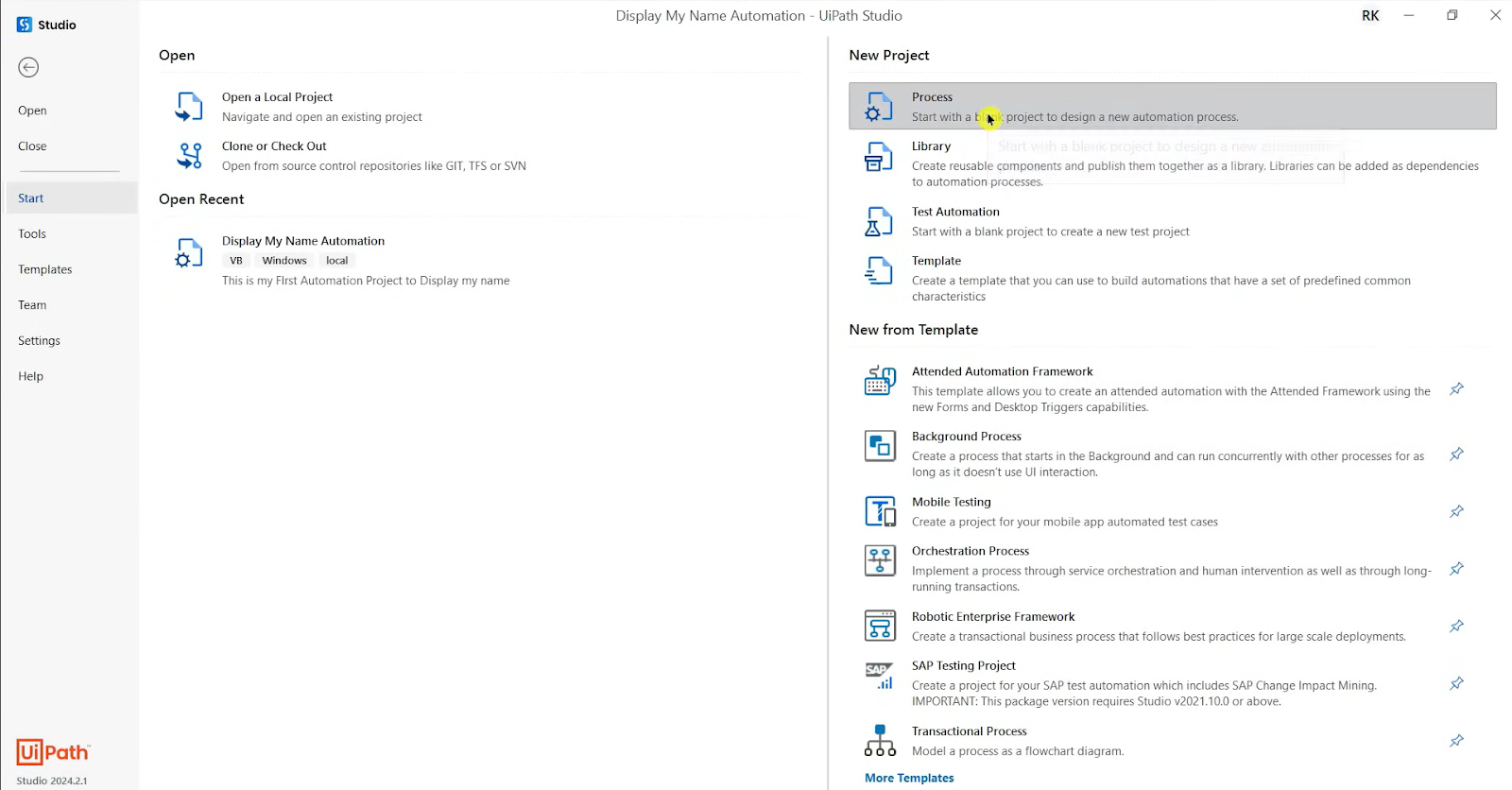1512x790 pixels.
Task: Click the VB tag on recent project
Action: tap(236, 261)
